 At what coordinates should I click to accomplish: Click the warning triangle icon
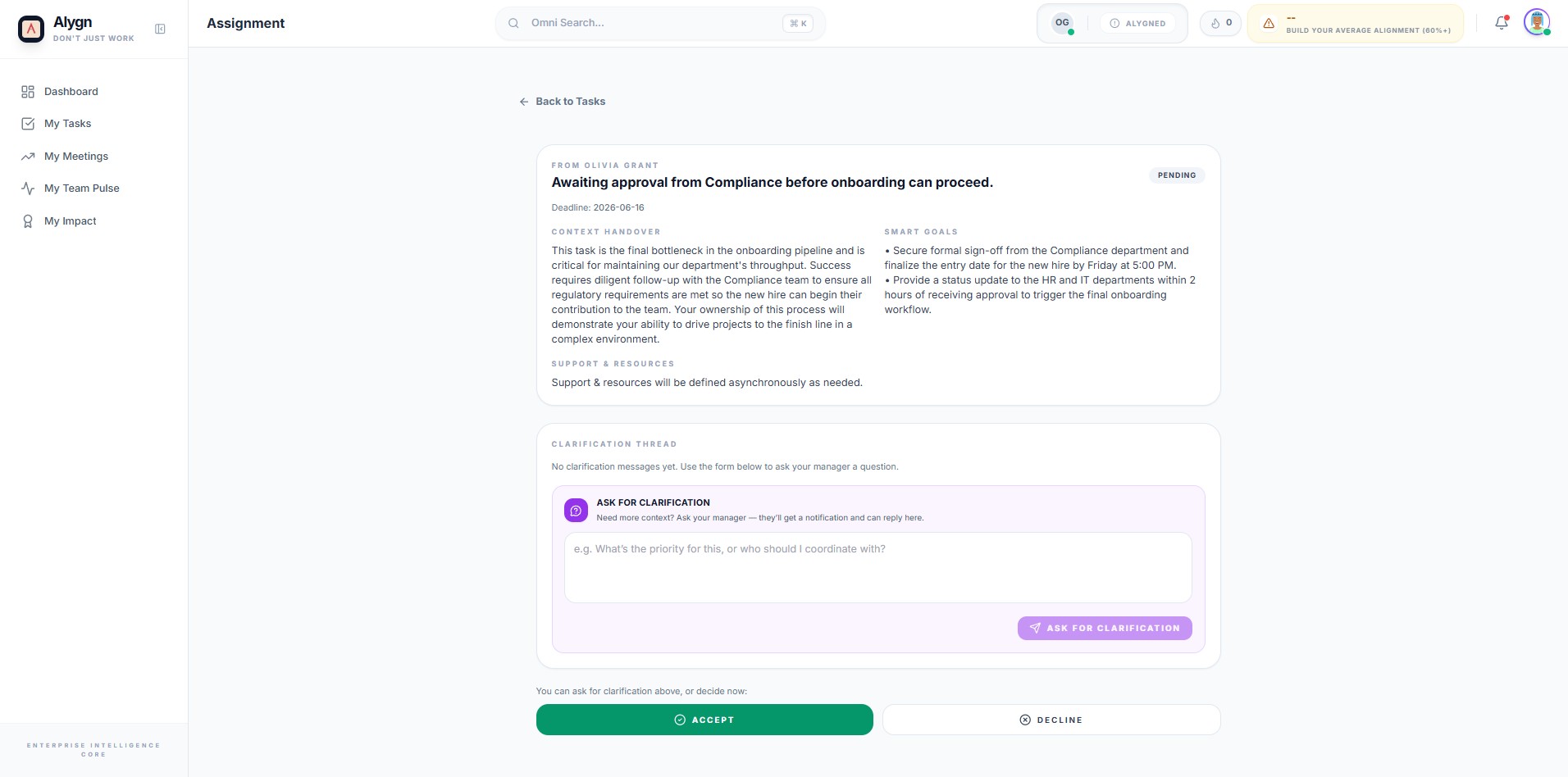pos(1269,24)
